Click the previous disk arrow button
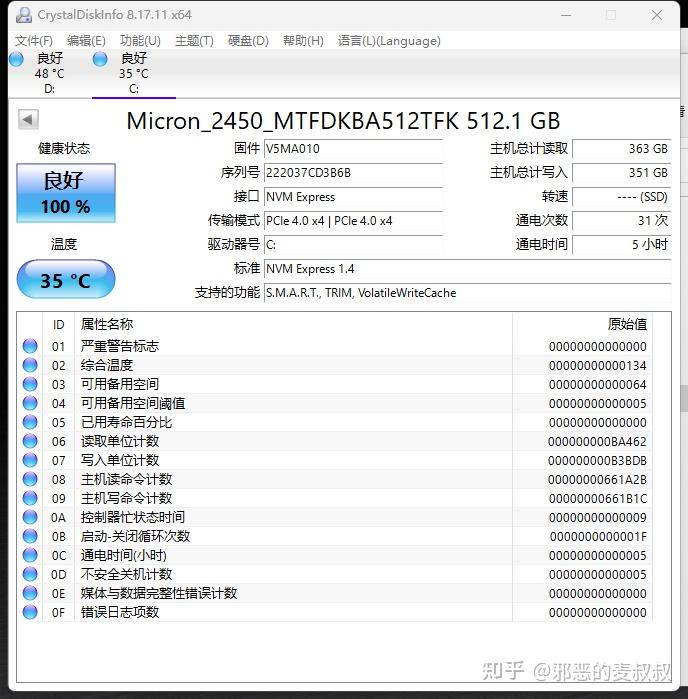688x699 pixels. click(x=28, y=119)
